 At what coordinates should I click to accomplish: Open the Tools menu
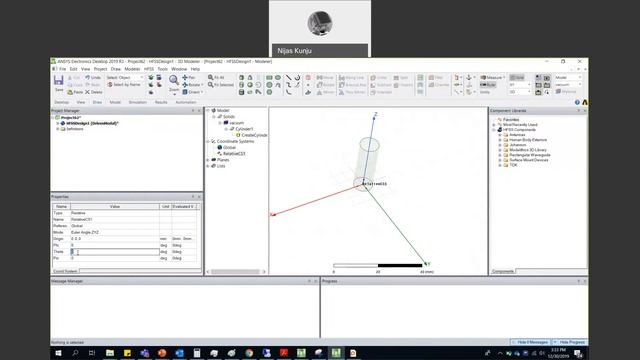[x=162, y=69]
